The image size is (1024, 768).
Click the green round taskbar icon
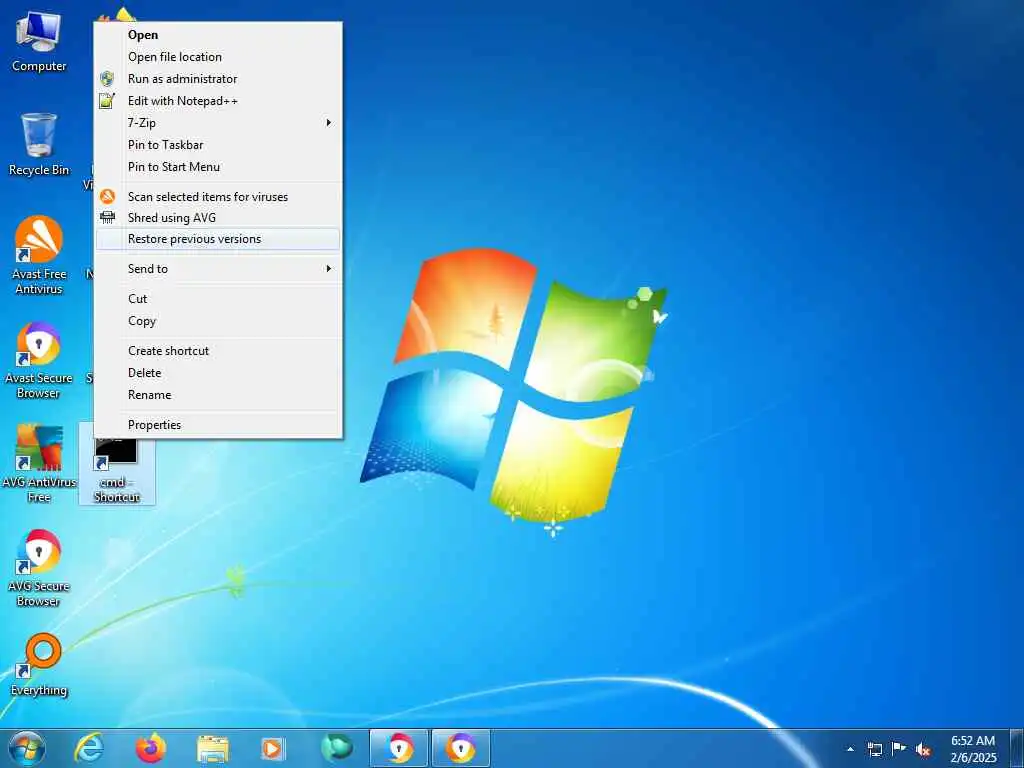(336, 748)
